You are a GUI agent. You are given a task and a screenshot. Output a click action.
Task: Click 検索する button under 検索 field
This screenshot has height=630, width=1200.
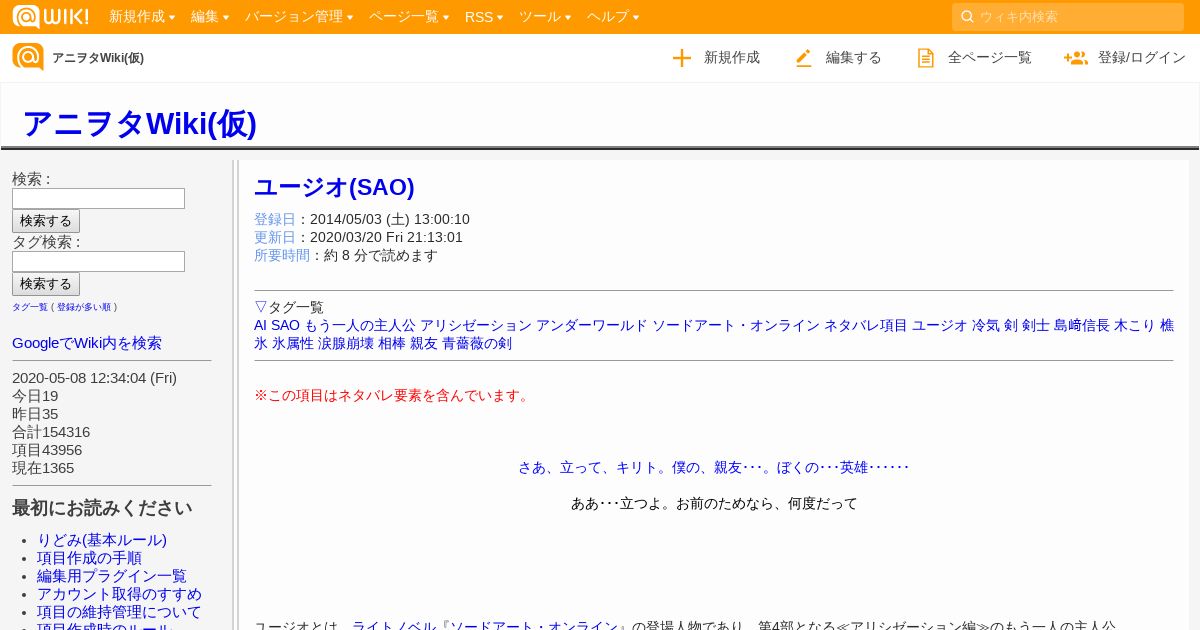(46, 221)
